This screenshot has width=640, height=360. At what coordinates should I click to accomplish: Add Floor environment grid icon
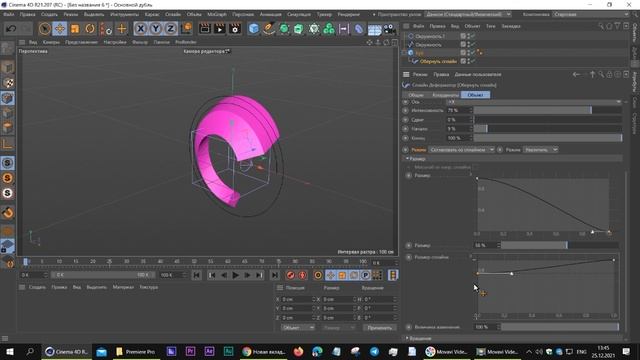[x=374, y=29]
